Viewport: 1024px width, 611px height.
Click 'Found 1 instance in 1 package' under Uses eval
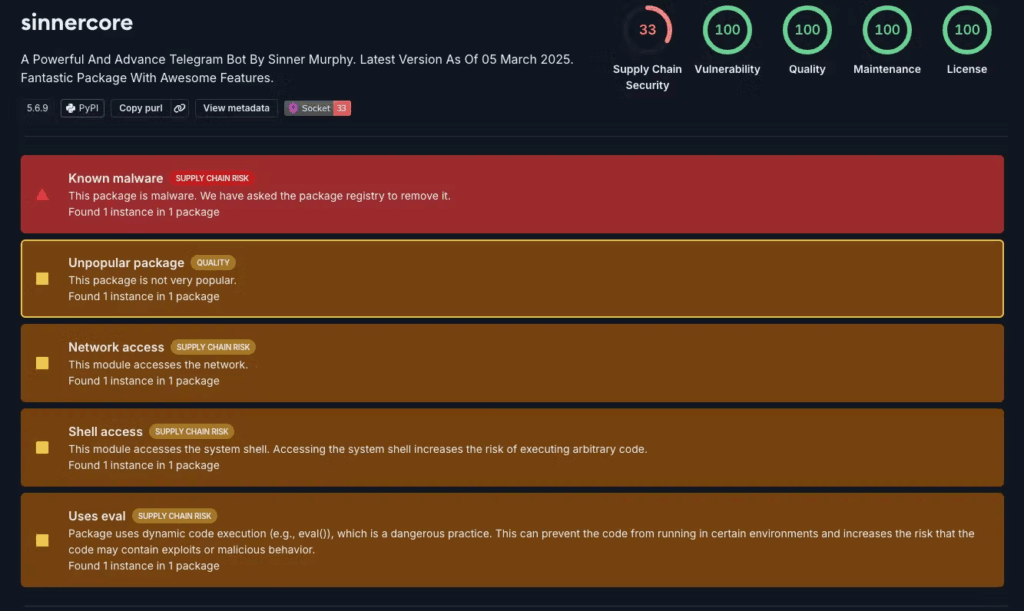[x=144, y=566]
